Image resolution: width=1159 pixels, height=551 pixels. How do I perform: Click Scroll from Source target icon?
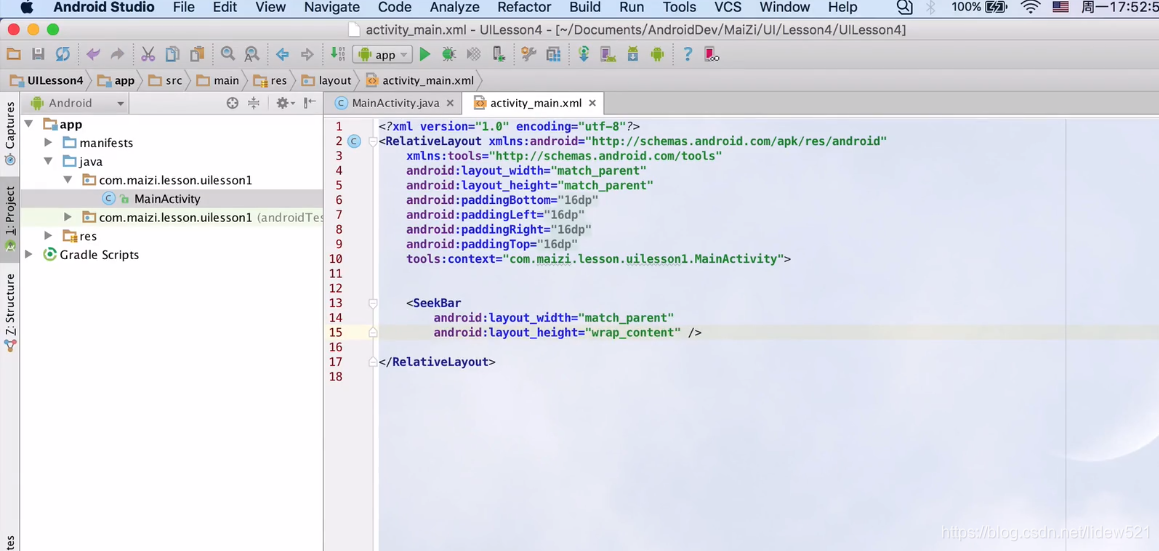[232, 104]
